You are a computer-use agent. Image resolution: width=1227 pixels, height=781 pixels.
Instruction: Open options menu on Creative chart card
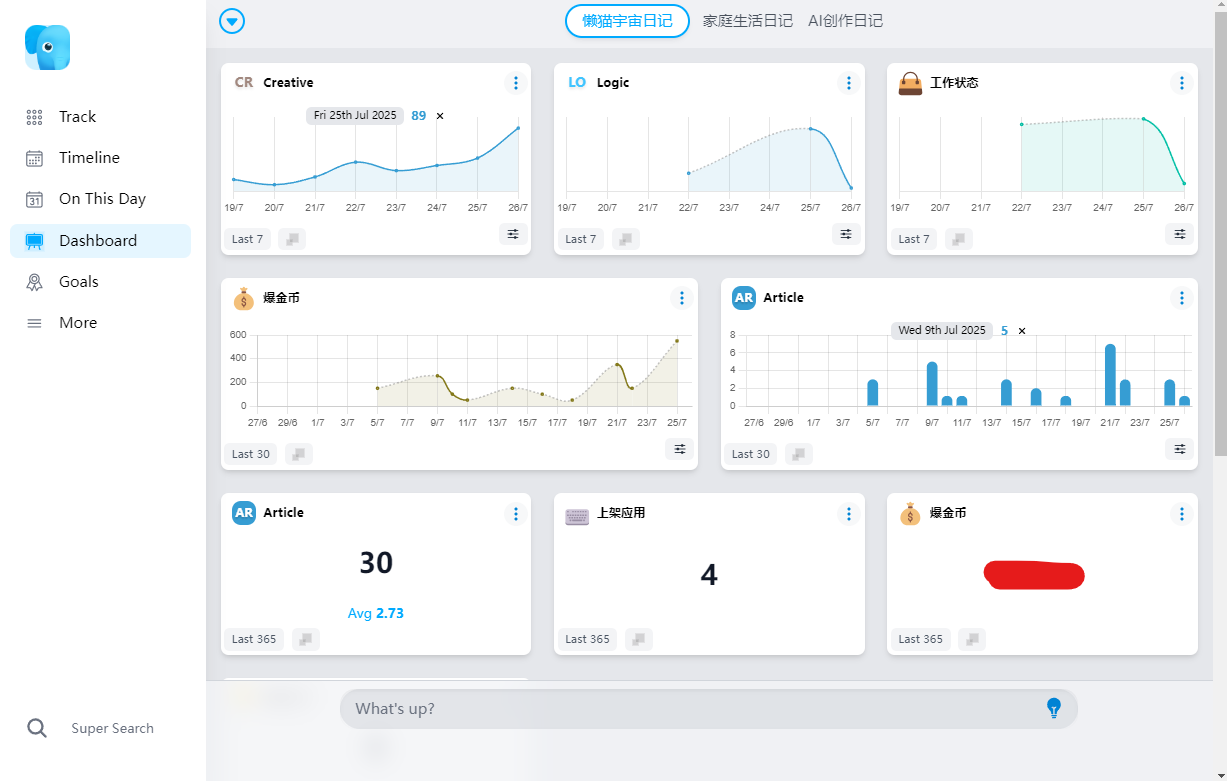pos(515,83)
